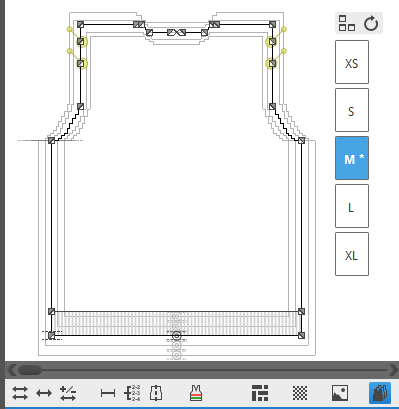
Task: Select the center neckline crossed node
Action: 176,32
